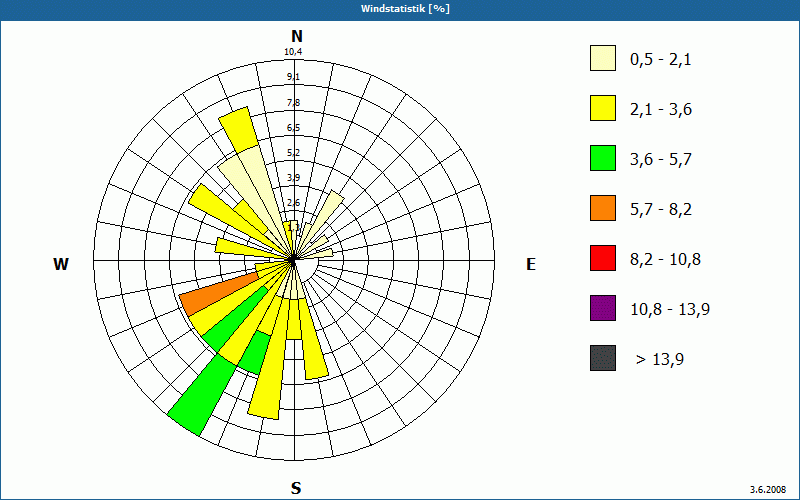Click the 2,6 ring scale value
This screenshot has height=500, width=800.
click(293, 203)
